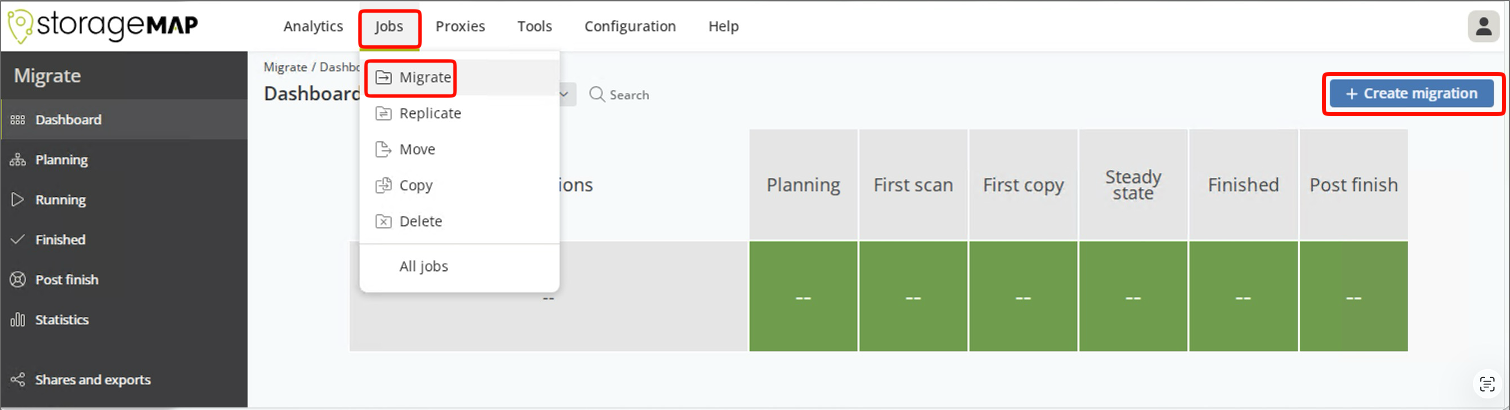
Task: Open Statistics bar chart icon
Action: pos(17,320)
